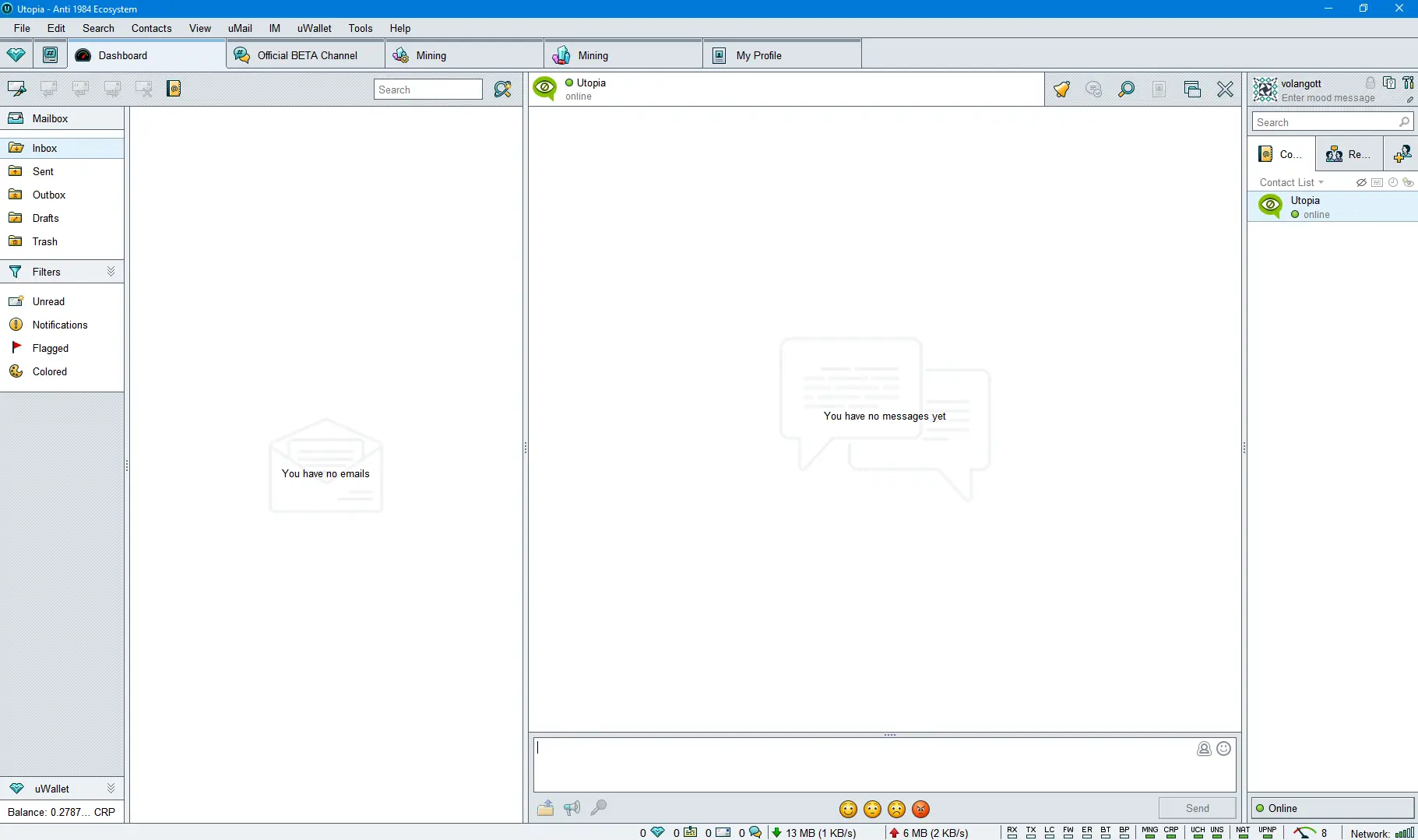This screenshot has width=1418, height=840.
Task: Add a new contact icon
Action: pos(1402,154)
